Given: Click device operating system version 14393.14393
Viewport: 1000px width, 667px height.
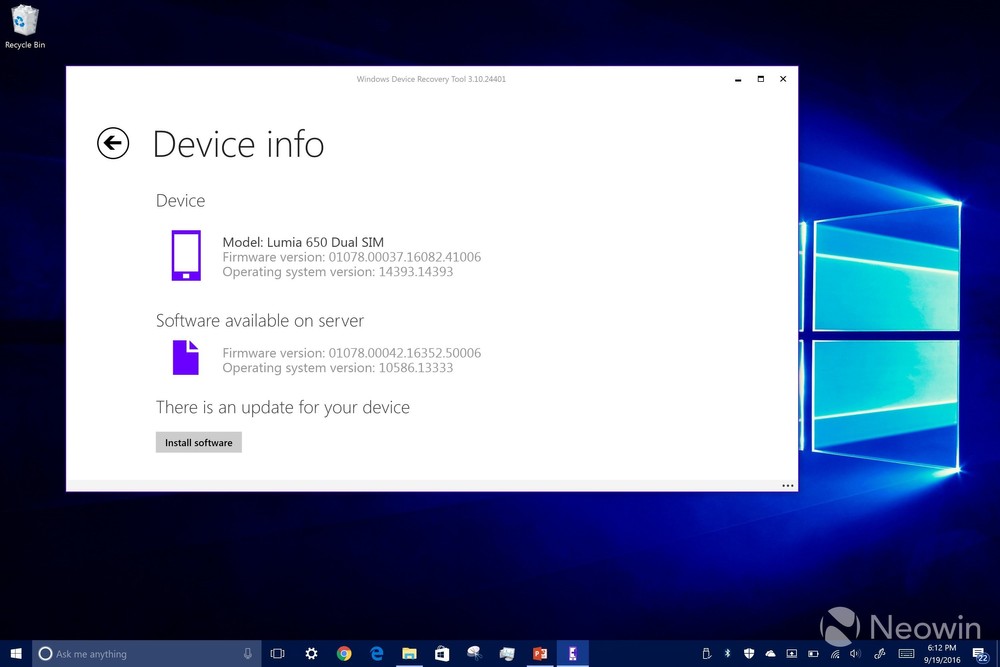Looking at the screenshot, I should 337,272.
